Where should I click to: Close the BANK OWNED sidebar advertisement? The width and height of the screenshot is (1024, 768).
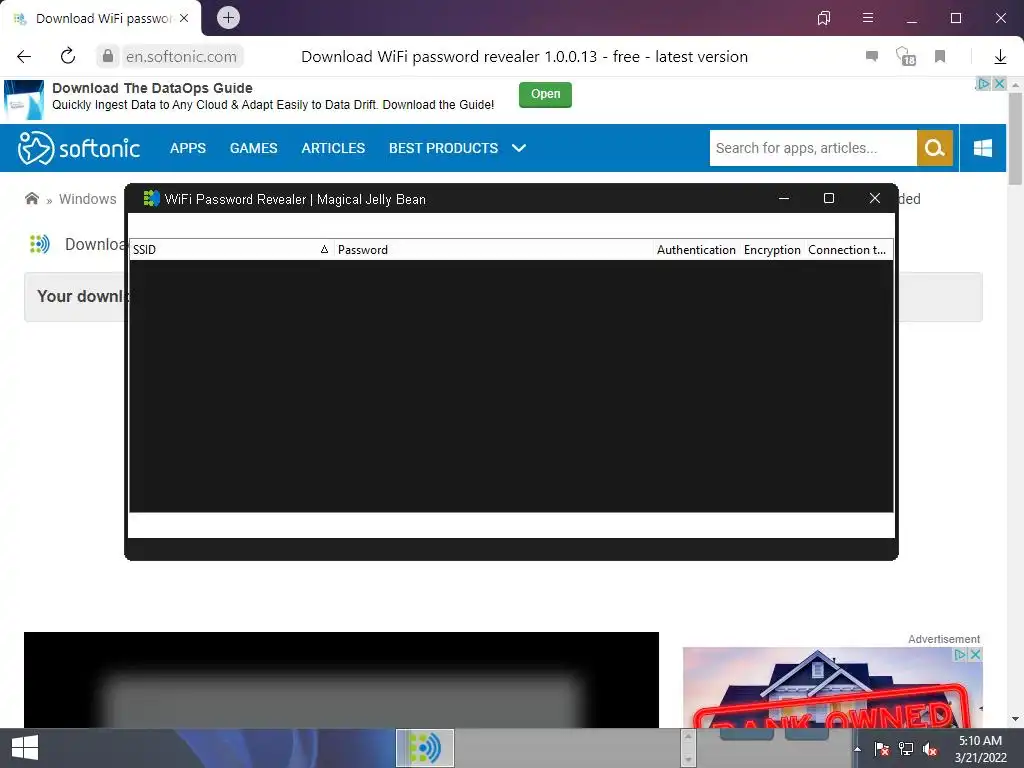click(974, 654)
